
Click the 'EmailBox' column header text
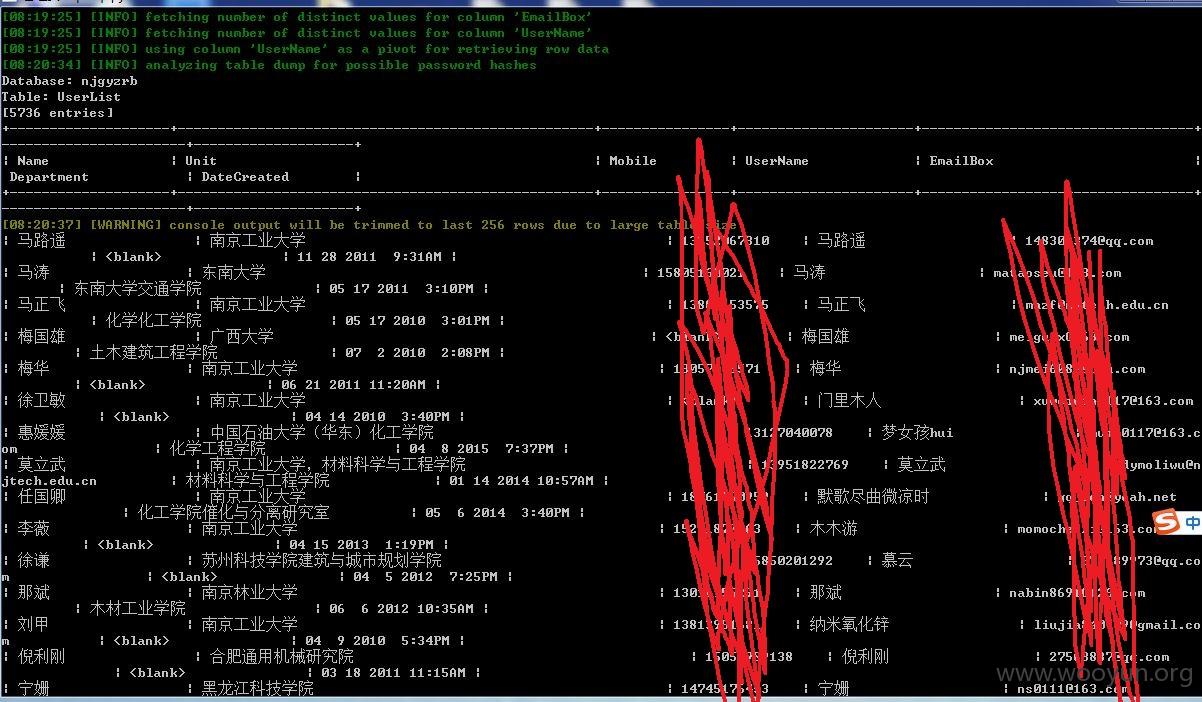[961, 161]
